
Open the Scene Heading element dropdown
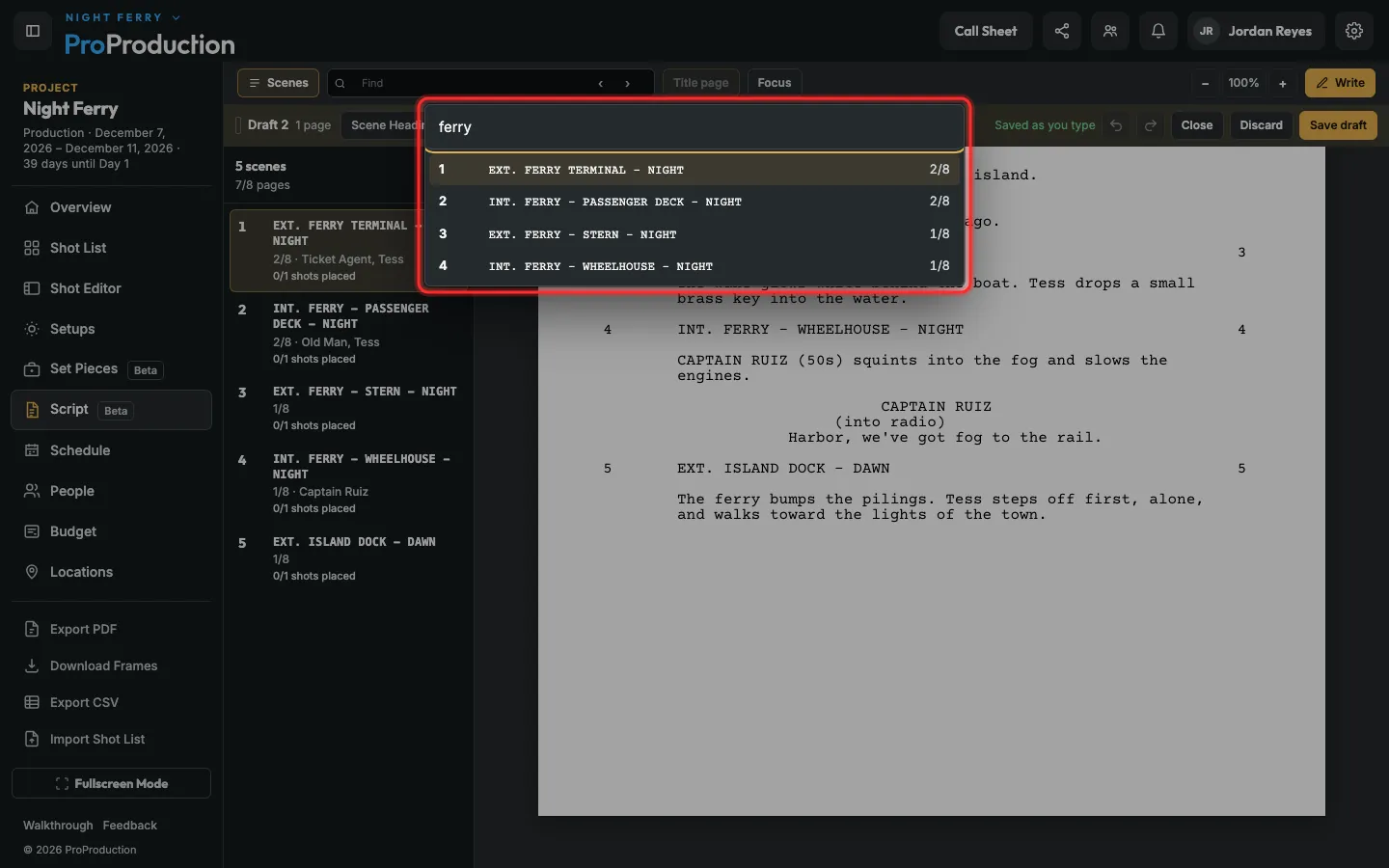tap(382, 125)
